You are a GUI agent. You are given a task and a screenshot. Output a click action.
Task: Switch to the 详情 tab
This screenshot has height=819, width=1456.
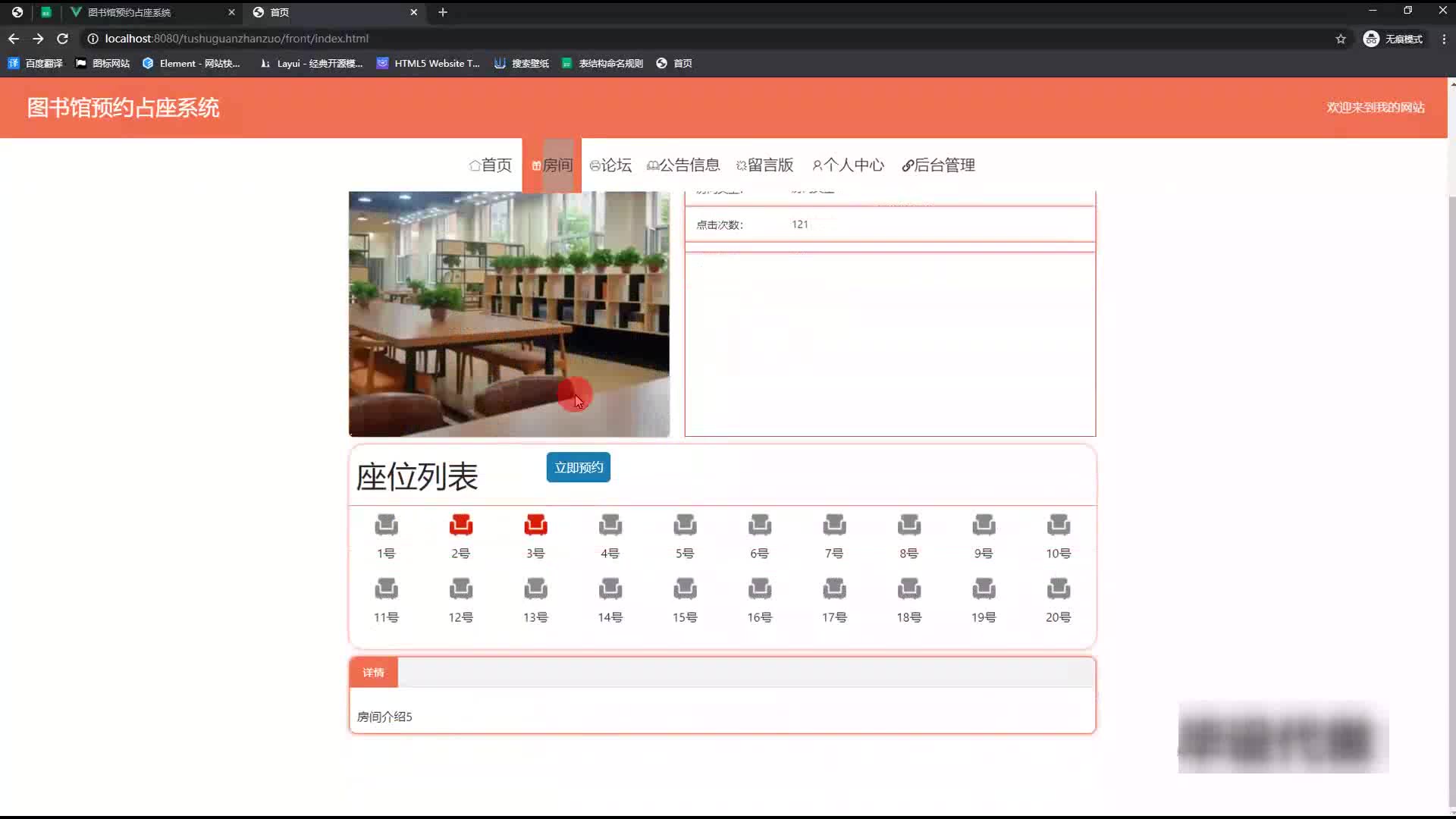pos(373,673)
